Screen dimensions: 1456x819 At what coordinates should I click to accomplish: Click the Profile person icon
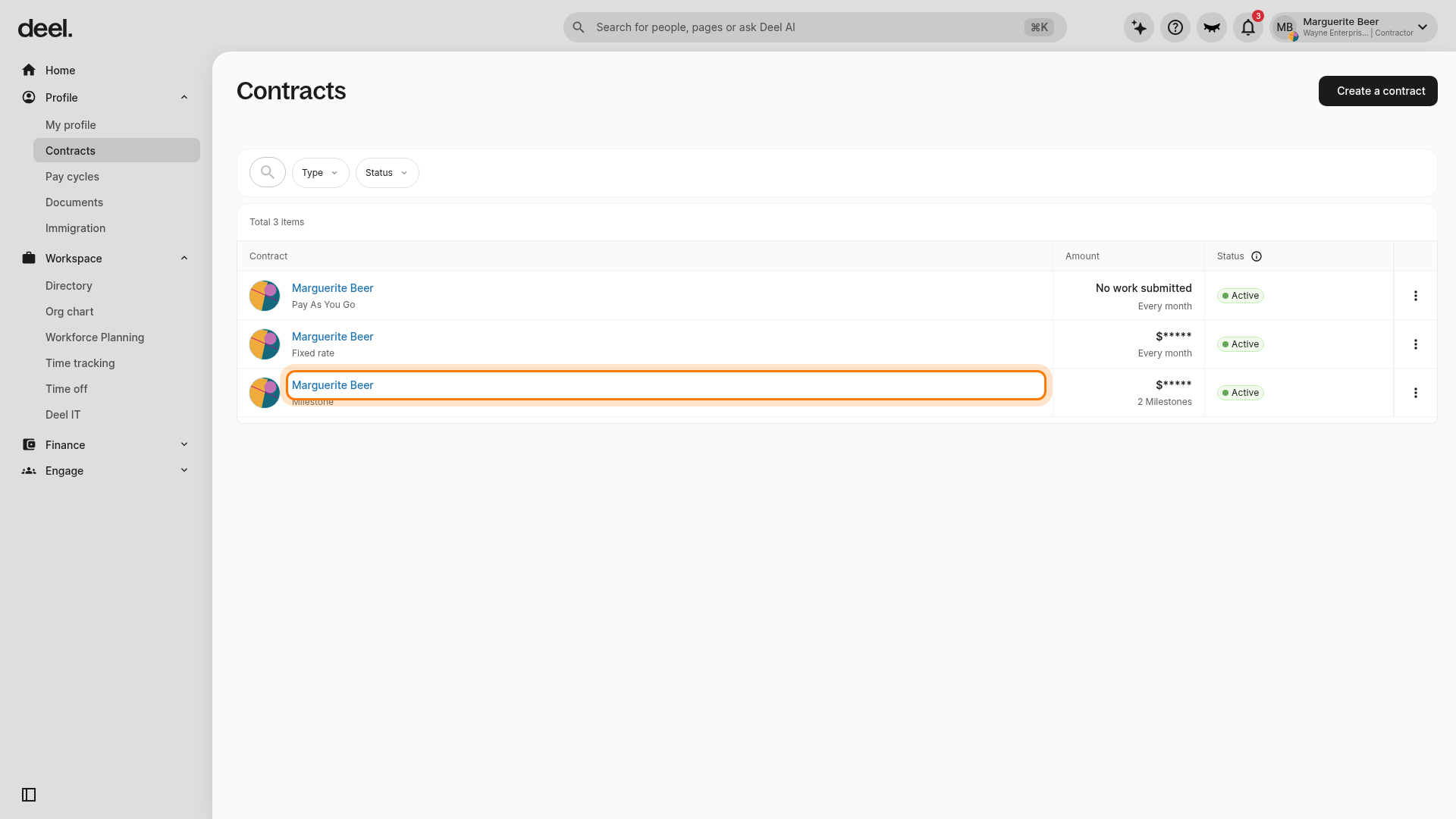pos(29,98)
